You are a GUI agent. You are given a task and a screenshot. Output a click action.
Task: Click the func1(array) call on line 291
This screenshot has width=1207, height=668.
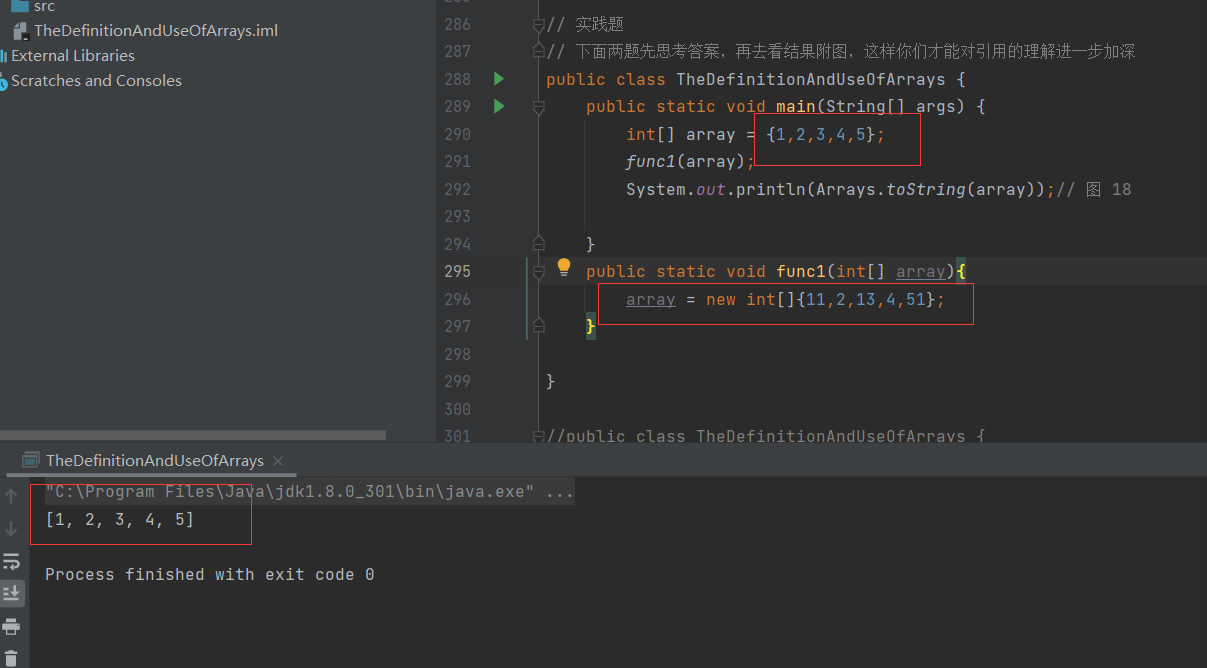click(x=686, y=161)
